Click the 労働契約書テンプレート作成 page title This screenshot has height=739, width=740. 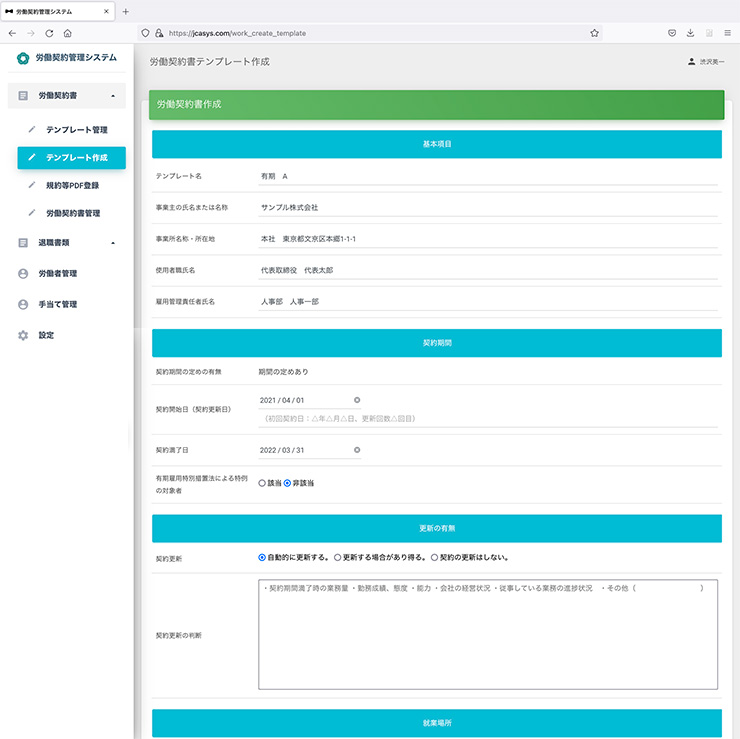click(x=210, y=62)
